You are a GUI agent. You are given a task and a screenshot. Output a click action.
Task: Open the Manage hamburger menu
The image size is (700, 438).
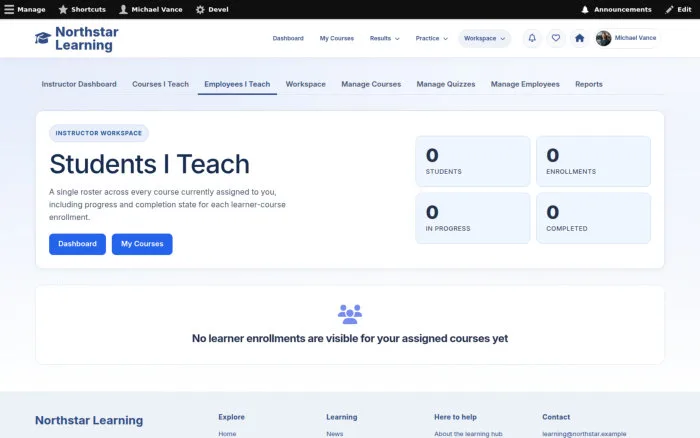(x=9, y=9)
